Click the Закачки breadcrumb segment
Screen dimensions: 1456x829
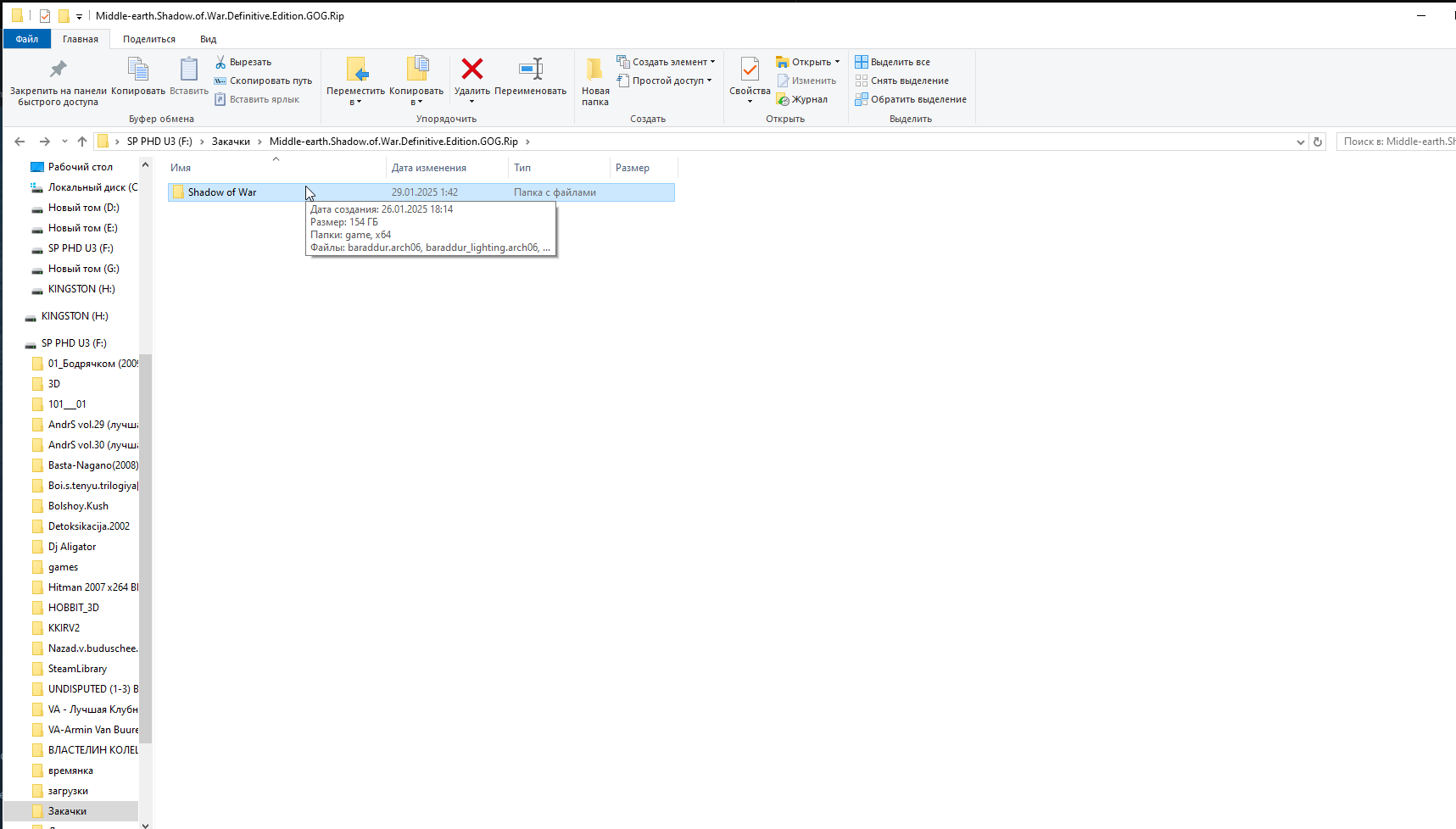231,142
